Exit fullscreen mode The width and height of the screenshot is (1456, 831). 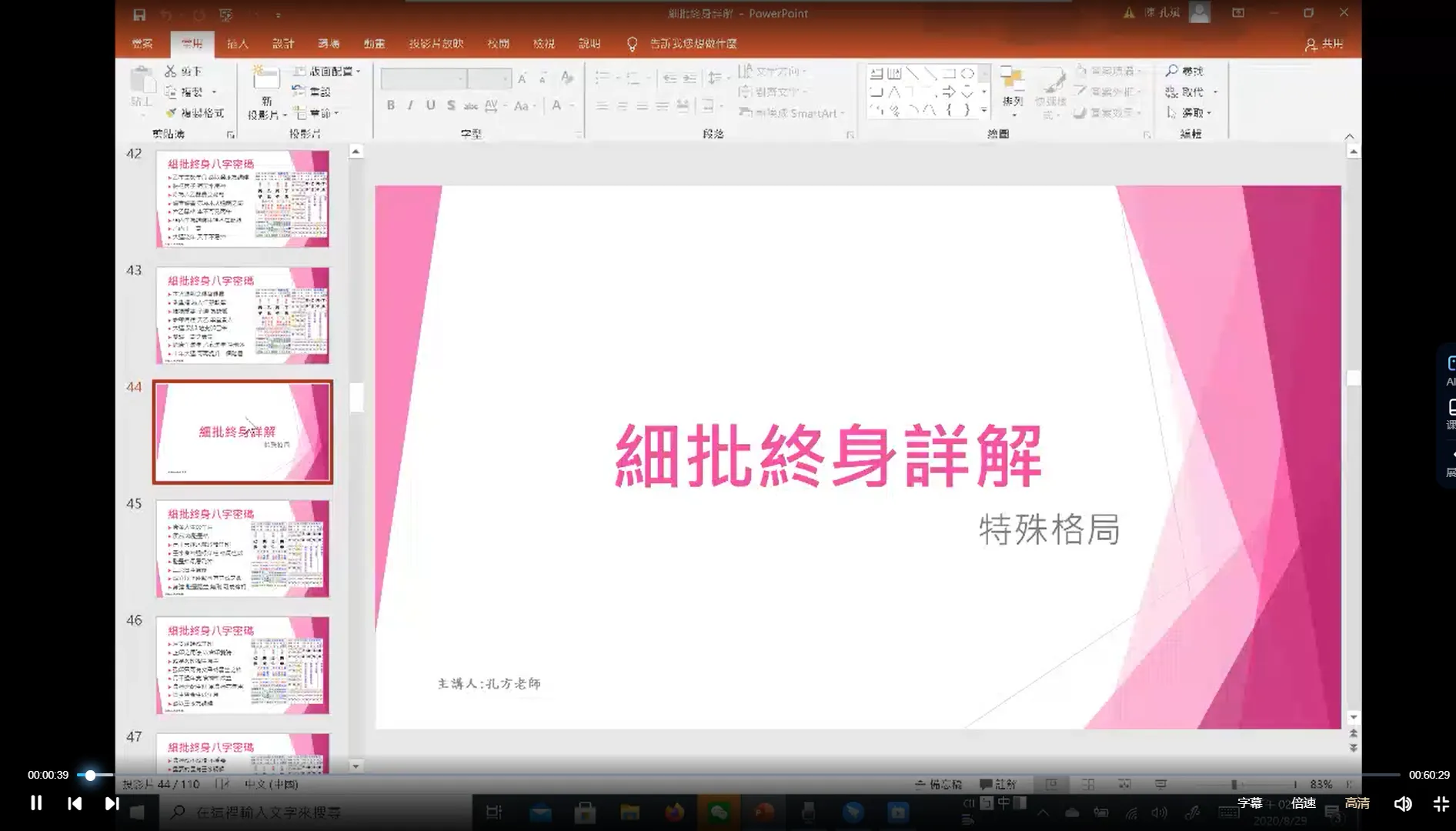click(1441, 804)
